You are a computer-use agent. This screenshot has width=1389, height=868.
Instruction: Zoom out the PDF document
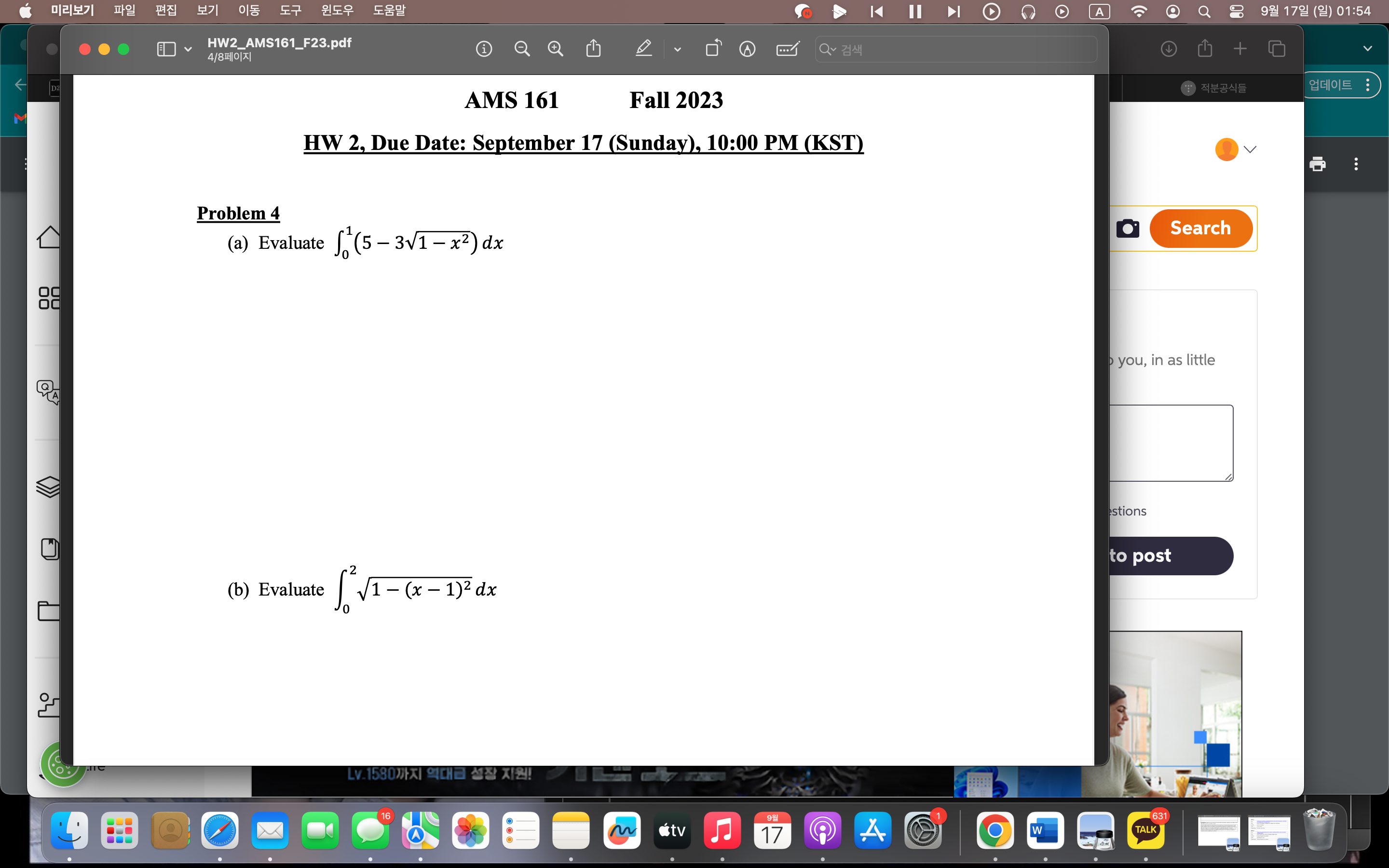click(521, 49)
